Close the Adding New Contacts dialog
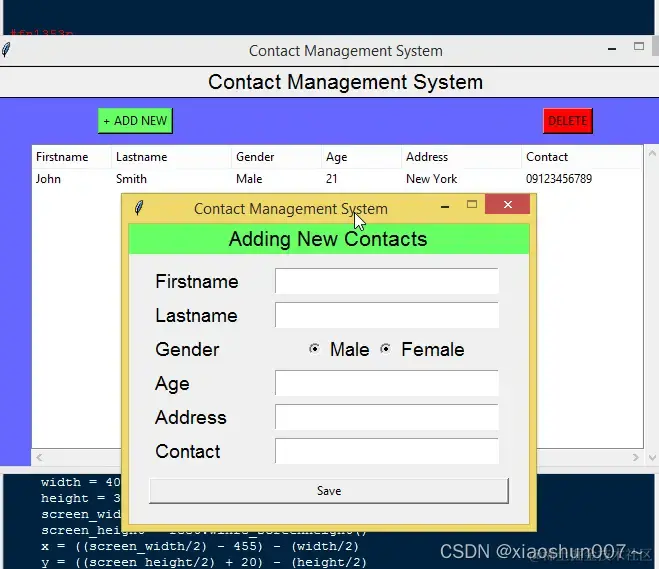The image size is (659, 569). coord(508,204)
